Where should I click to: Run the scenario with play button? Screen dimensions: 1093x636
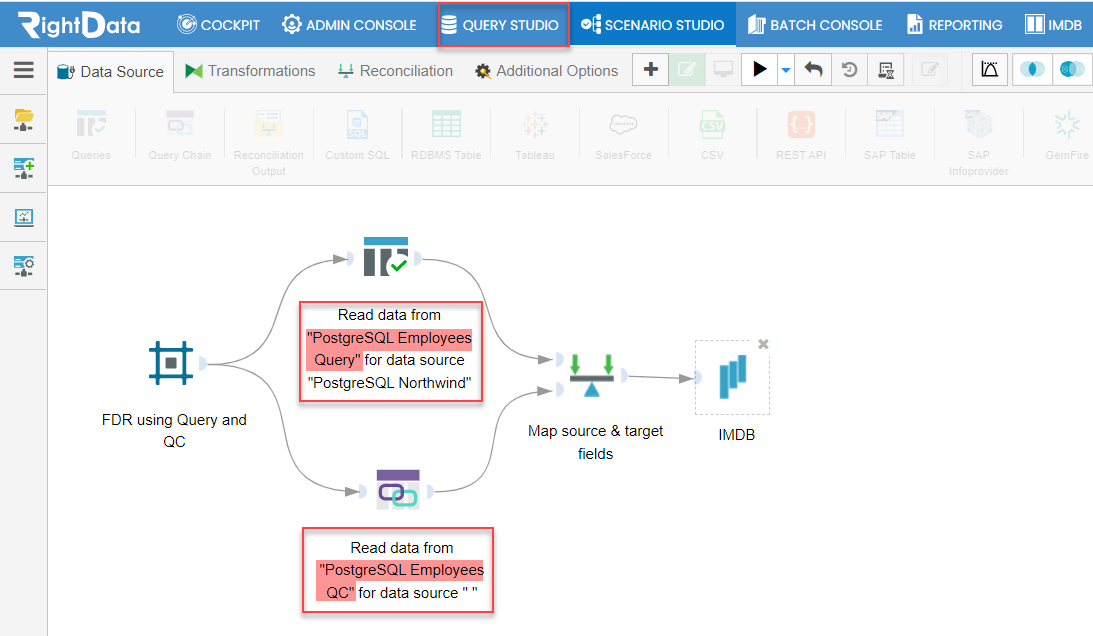[x=759, y=70]
